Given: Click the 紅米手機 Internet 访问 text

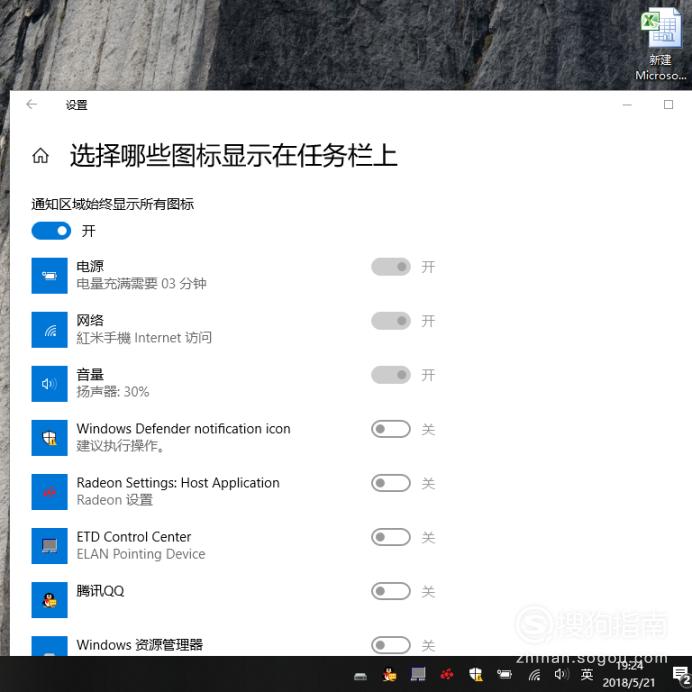Looking at the screenshot, I should point(144,338).
